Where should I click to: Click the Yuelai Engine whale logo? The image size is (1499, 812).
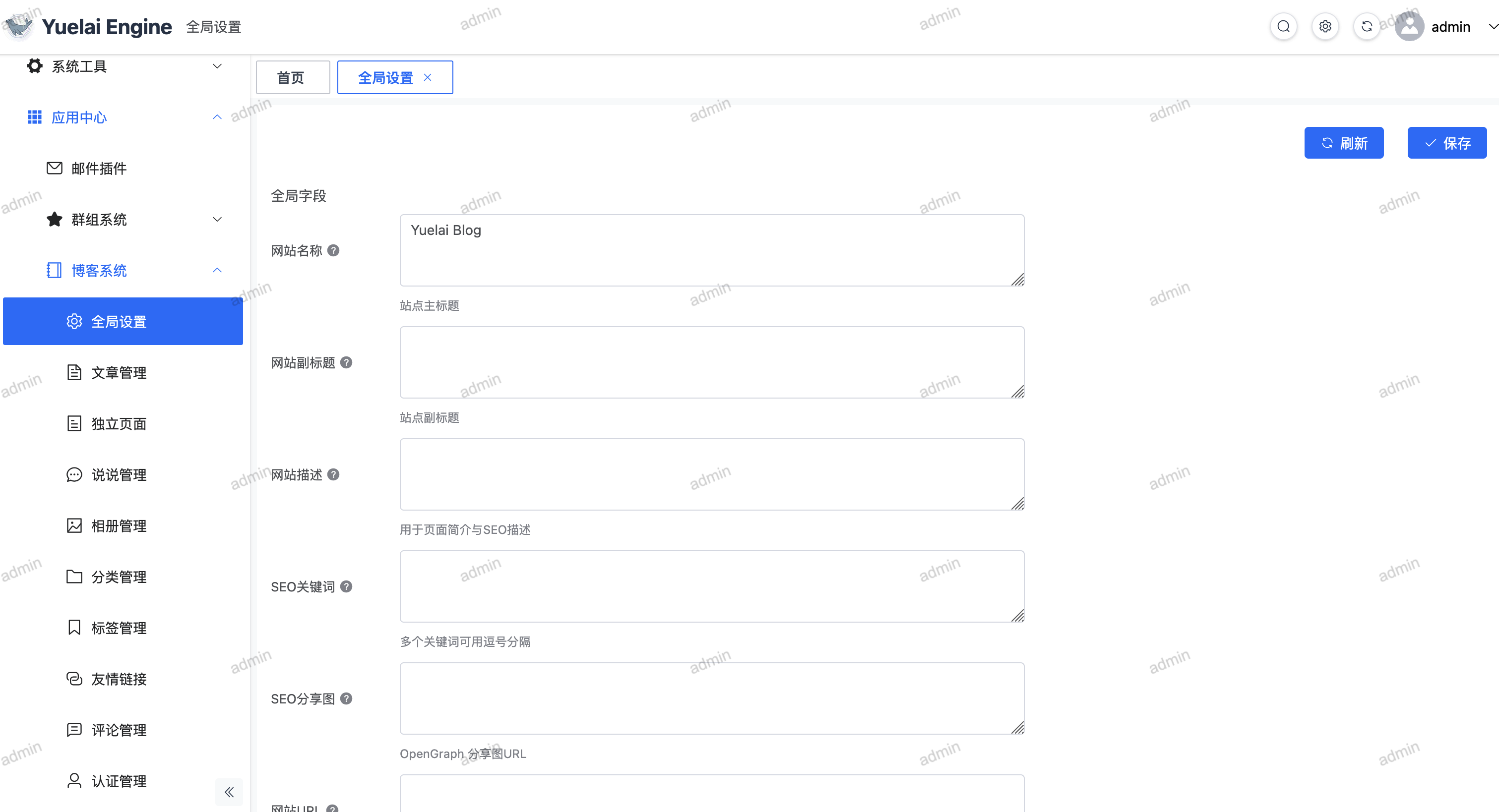coord(19,26)
